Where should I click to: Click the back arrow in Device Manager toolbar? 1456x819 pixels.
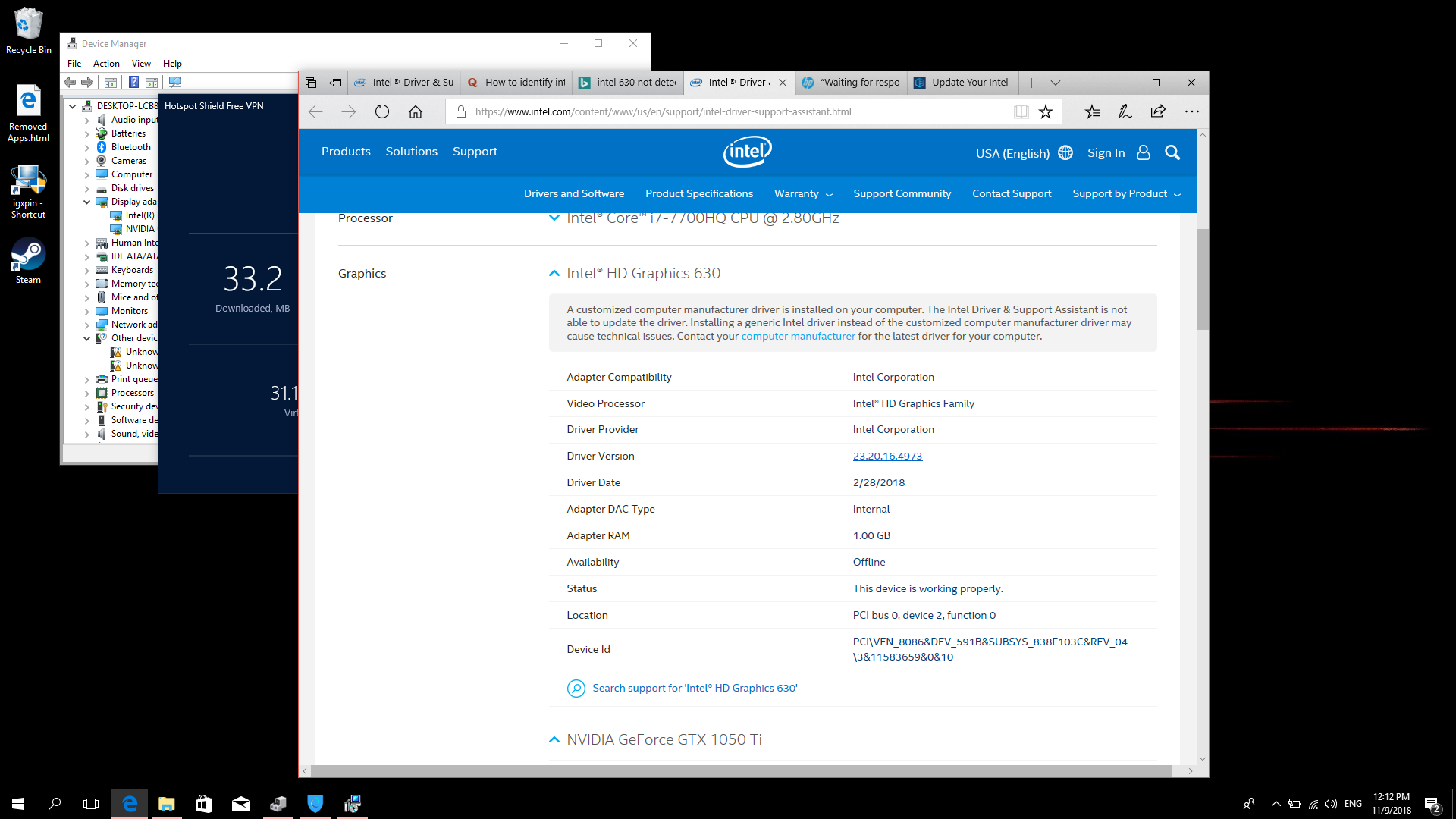[71, 82]
